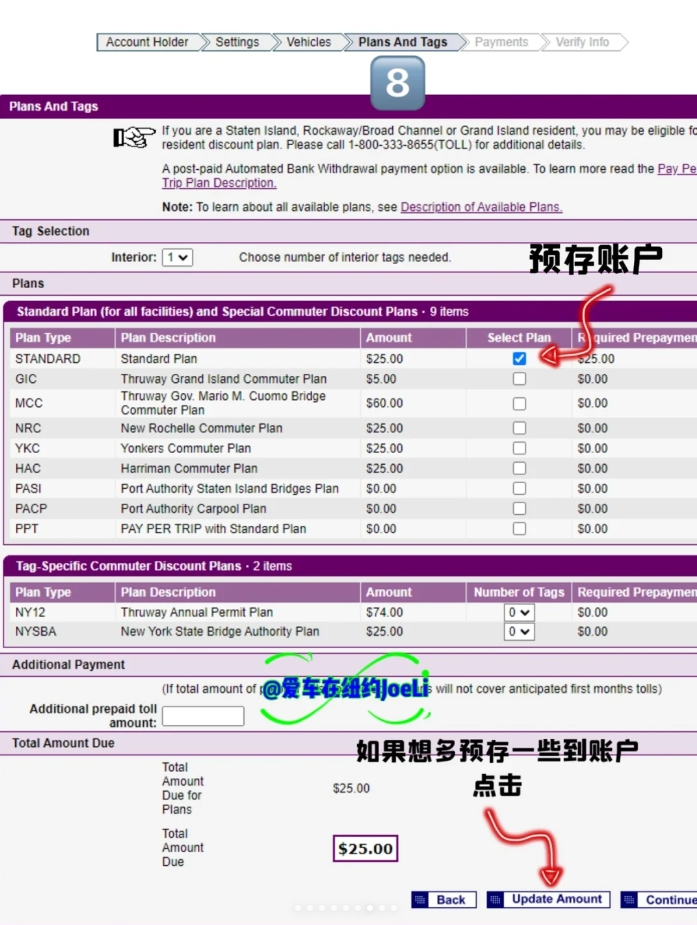Click 'Thruway Annual Permit Plan' text
This screenshot has height=925, width=697.
[197, 612]
